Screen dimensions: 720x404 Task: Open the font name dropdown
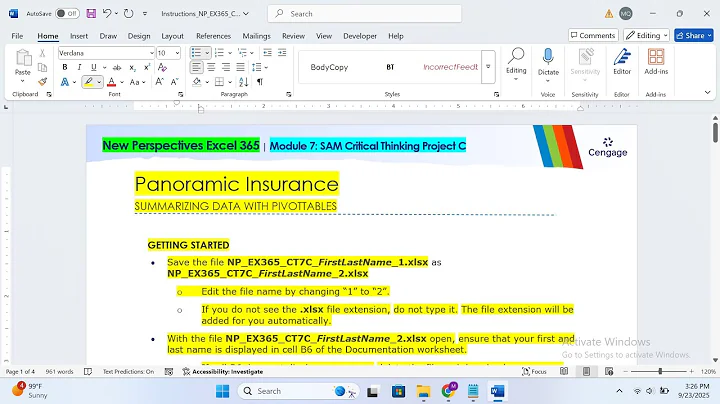point(152,53)
